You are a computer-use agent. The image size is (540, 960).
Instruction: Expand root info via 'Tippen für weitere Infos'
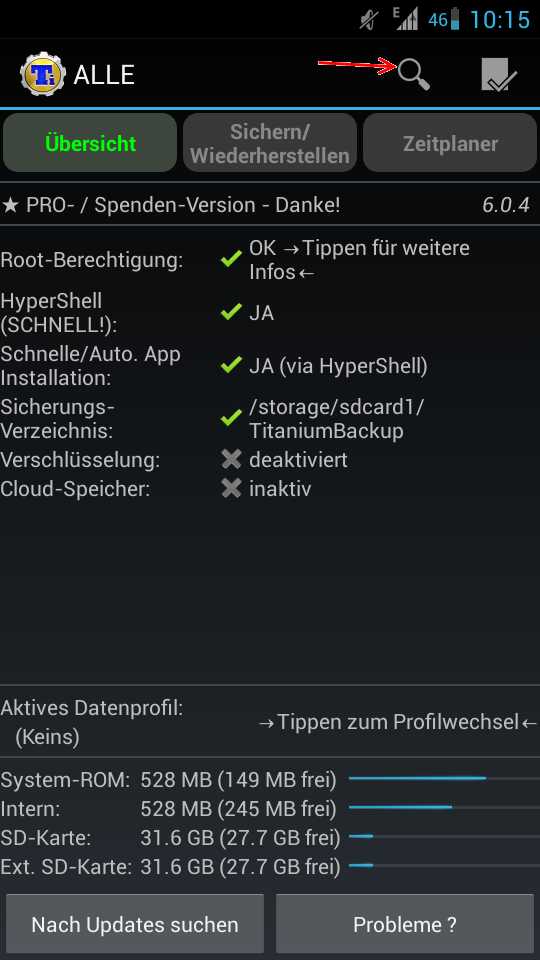click(x=359, y=260)
